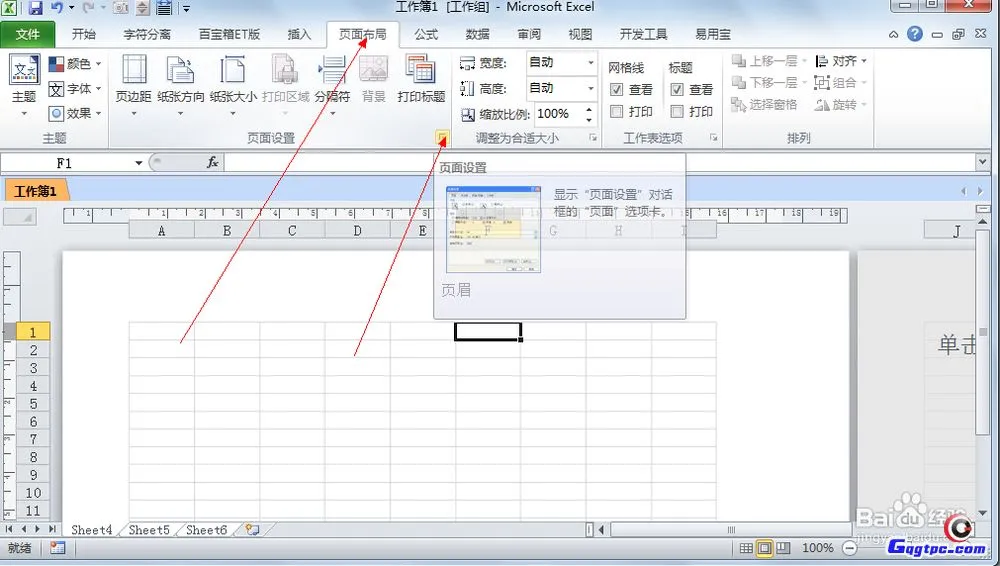Click Breaks (分隔符) icon

332,70
